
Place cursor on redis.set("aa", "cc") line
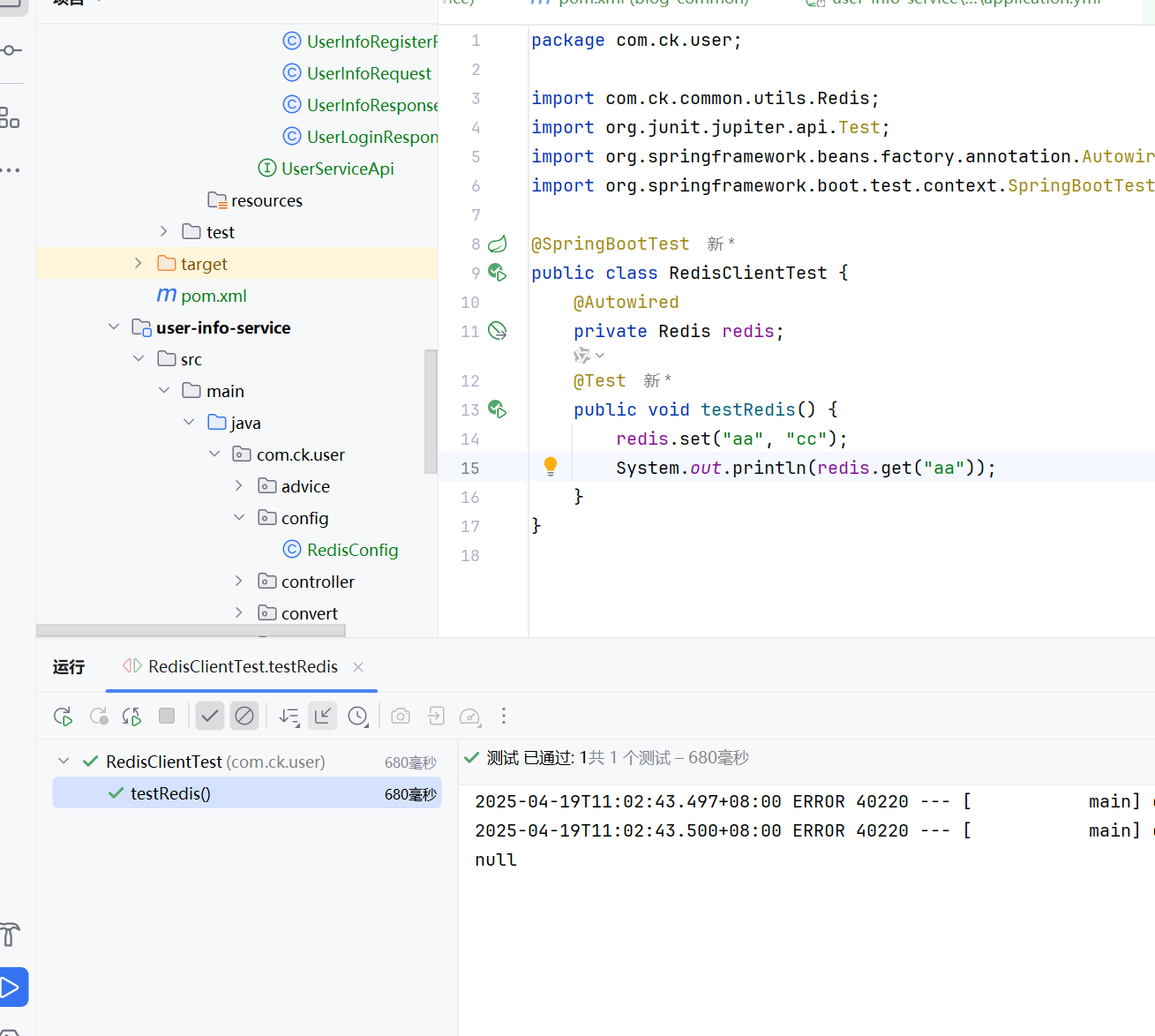[731, 439]
